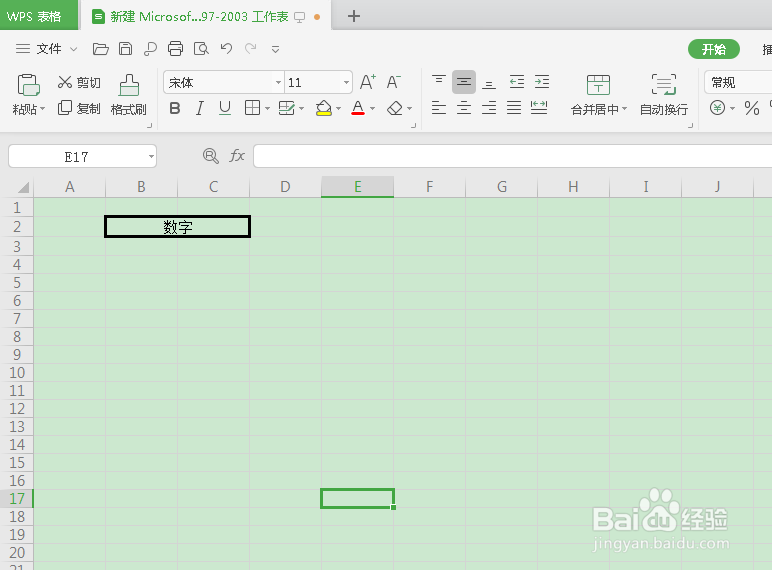Click the formula bar zoom magnifier icon
Screen dimensions: 772x570
[211, 156]
